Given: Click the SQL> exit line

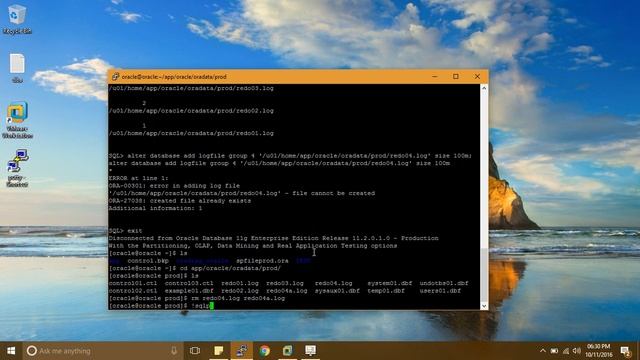Looking at the screenshot, I should coord(125,231).
